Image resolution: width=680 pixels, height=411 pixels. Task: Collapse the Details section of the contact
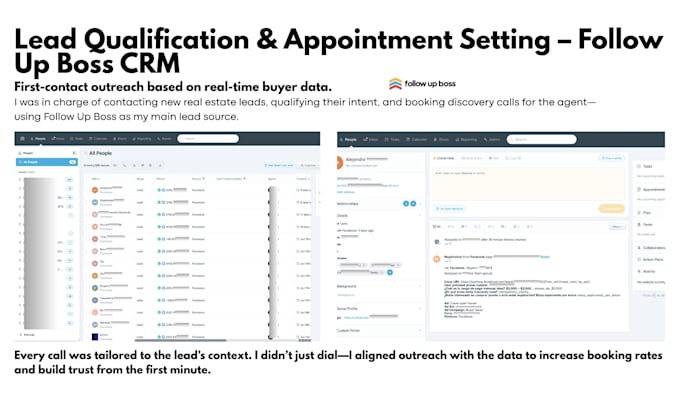point(419,215)
